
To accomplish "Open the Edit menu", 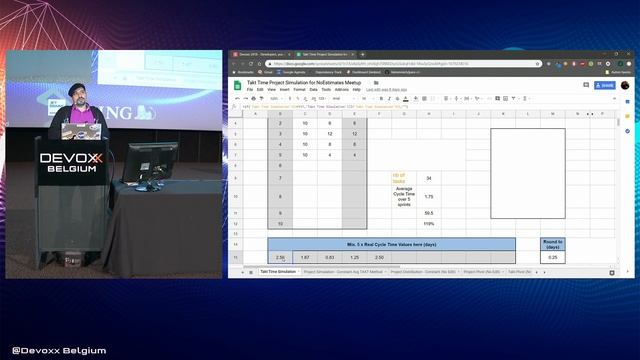I will pos(260,89).
